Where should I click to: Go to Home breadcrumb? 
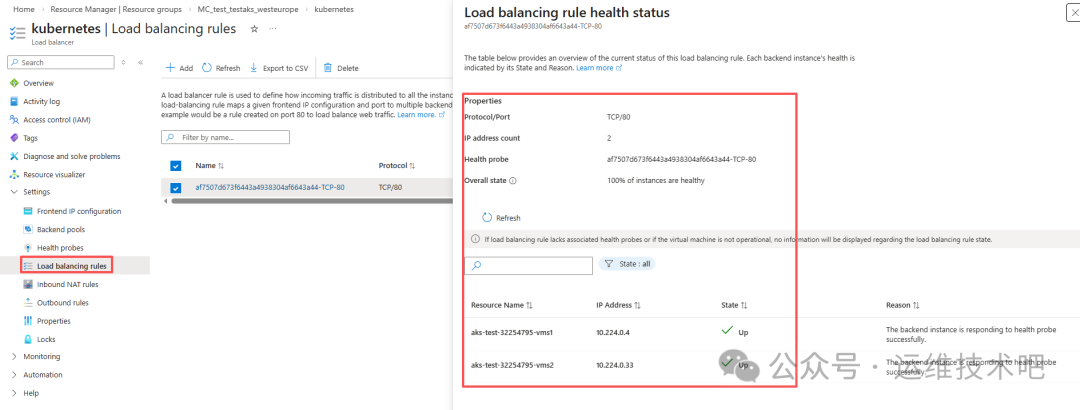[x=24, y=10]
